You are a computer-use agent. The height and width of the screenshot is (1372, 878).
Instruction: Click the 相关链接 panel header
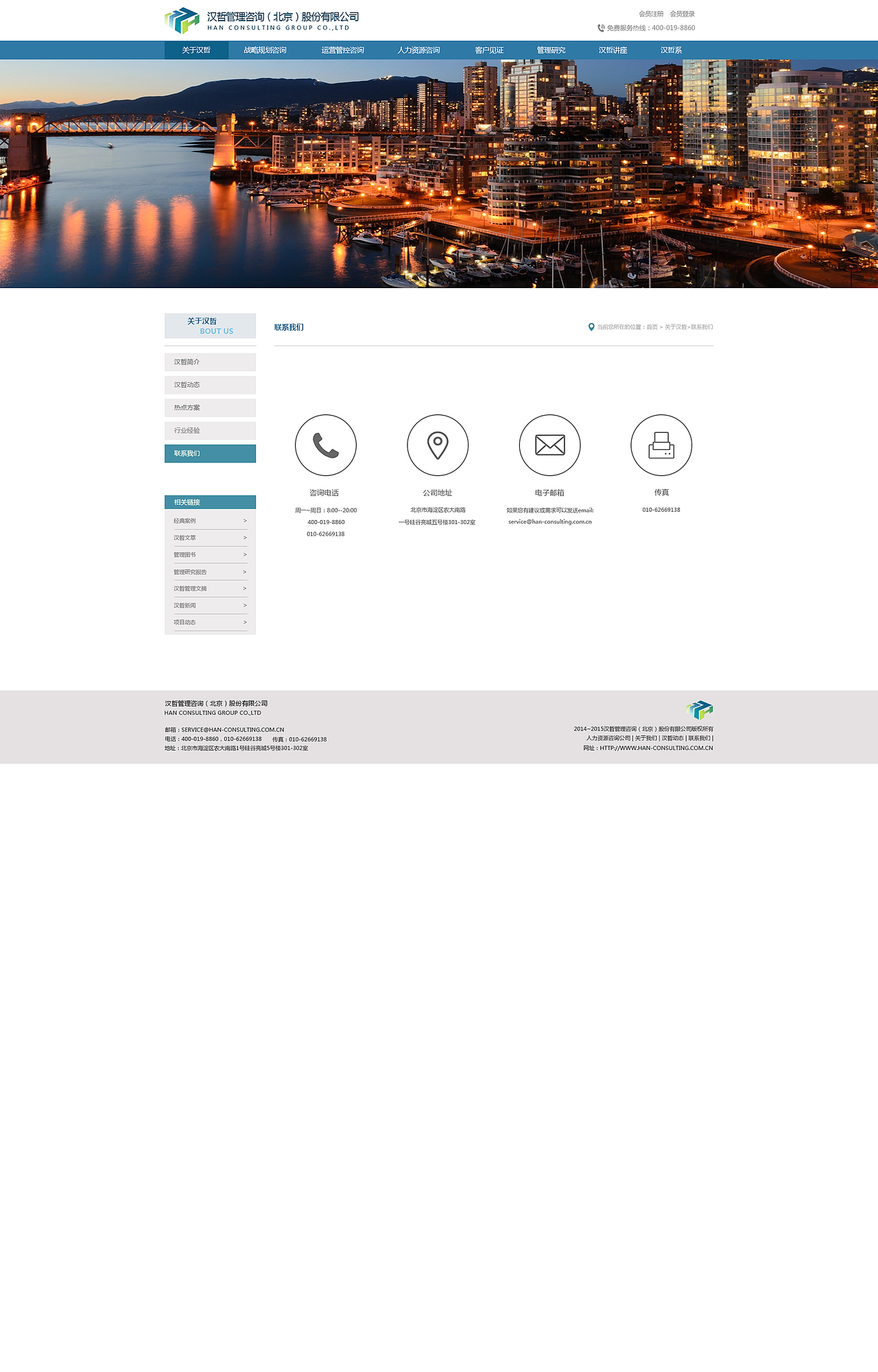click(x=210, y=502)
